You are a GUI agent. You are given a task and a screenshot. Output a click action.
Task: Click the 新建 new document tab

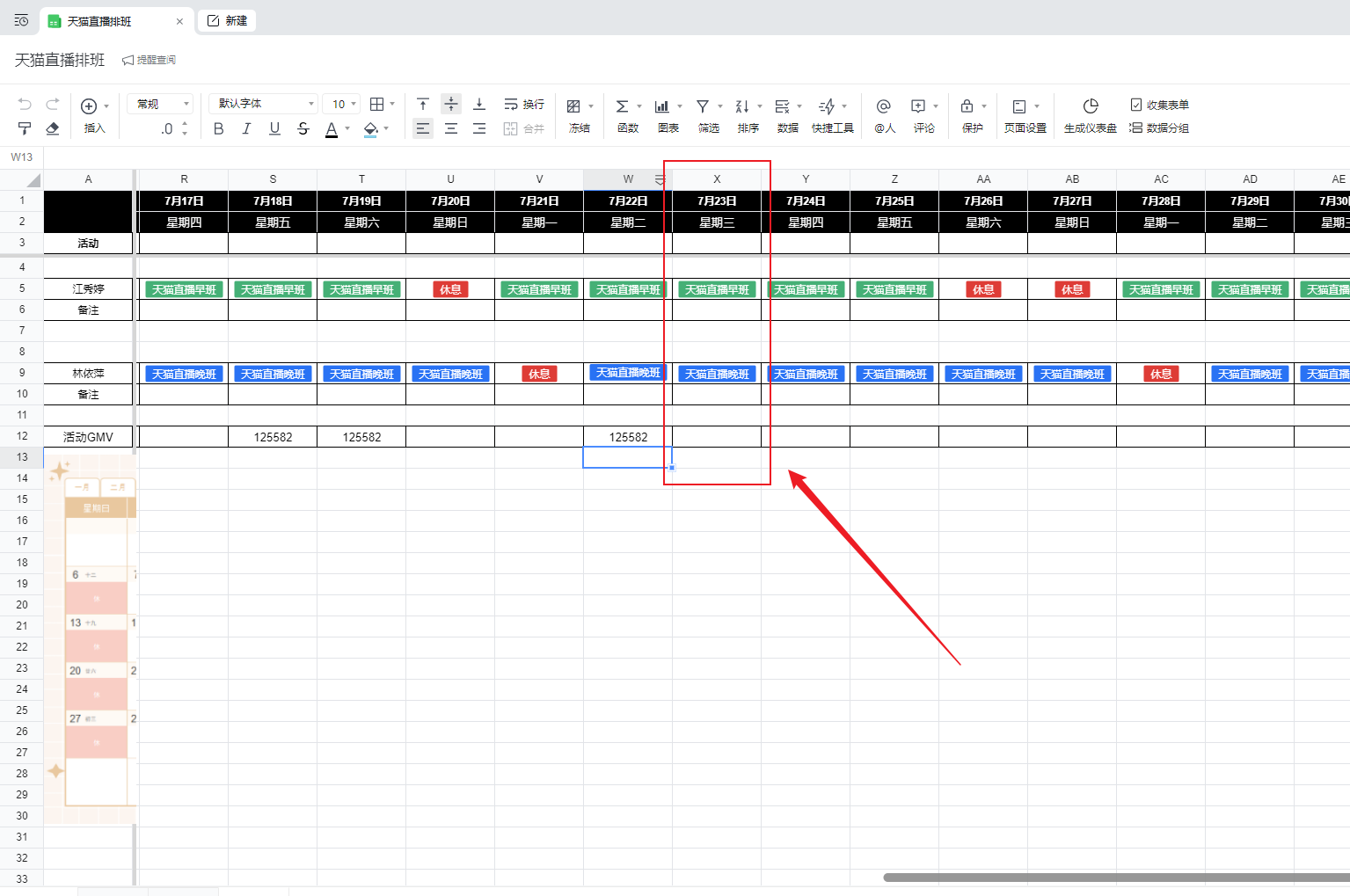pos(228,21)
